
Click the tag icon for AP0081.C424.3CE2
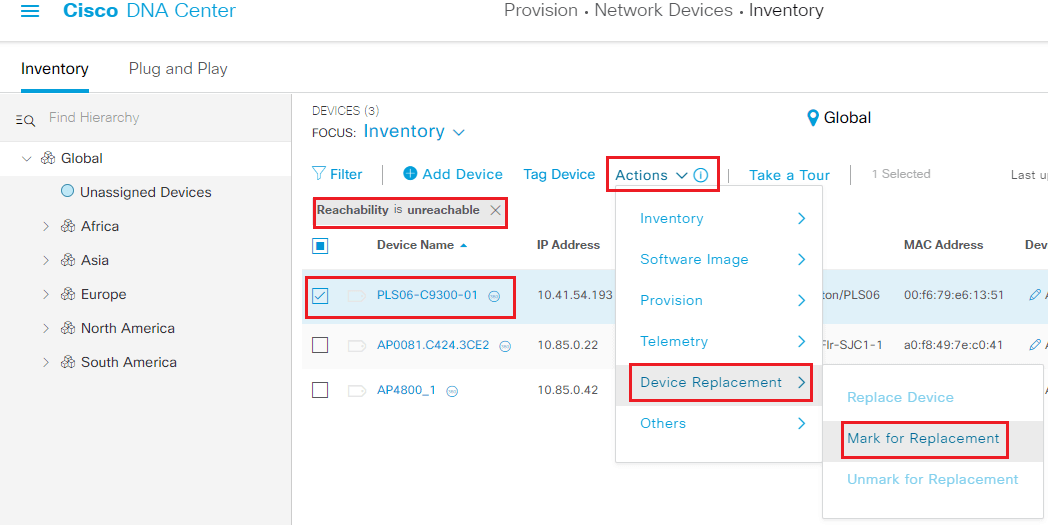tap(357, 346)
